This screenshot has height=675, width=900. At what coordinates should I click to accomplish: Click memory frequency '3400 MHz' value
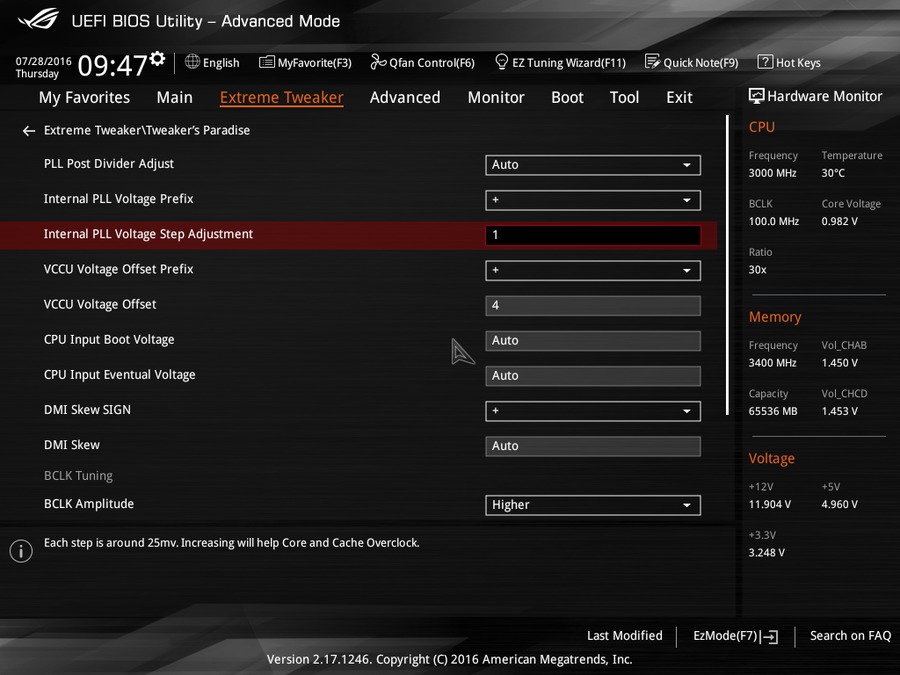tap(772, 363)
